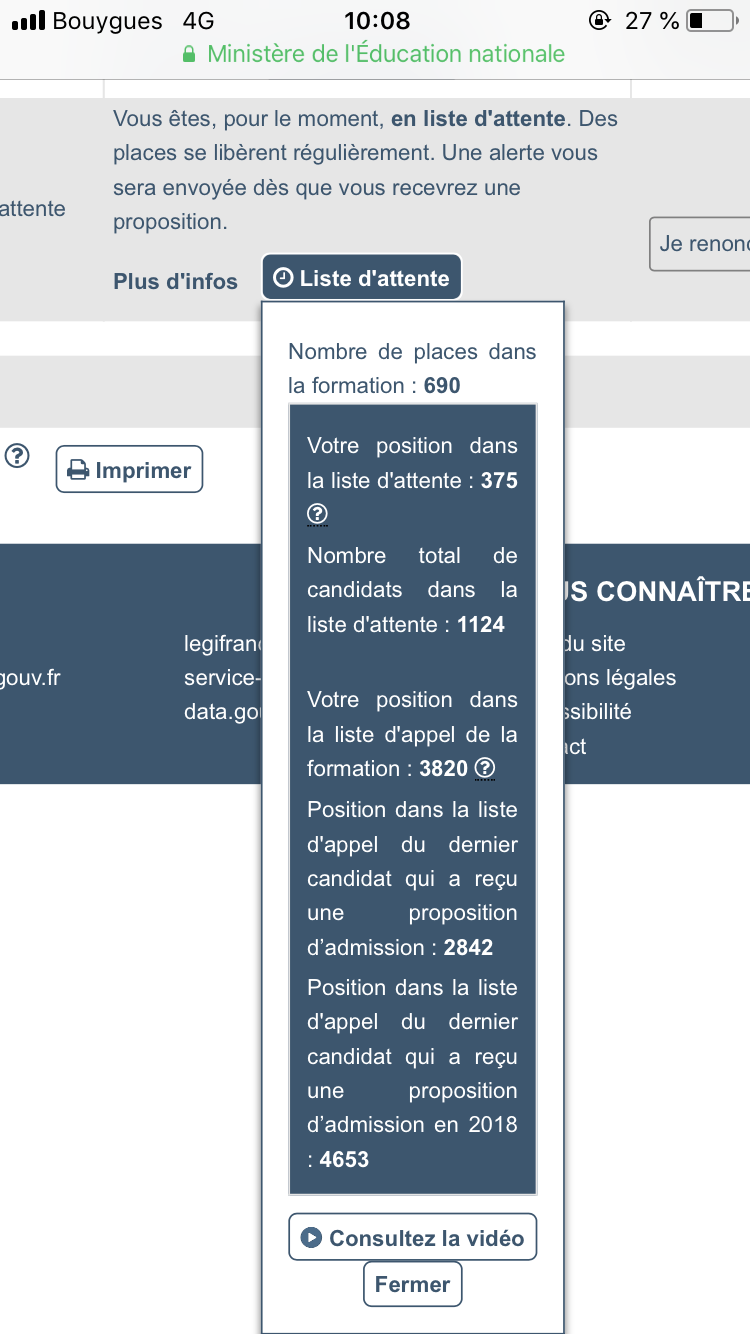Open the plan du site footer link

click(x=596, y=644)
